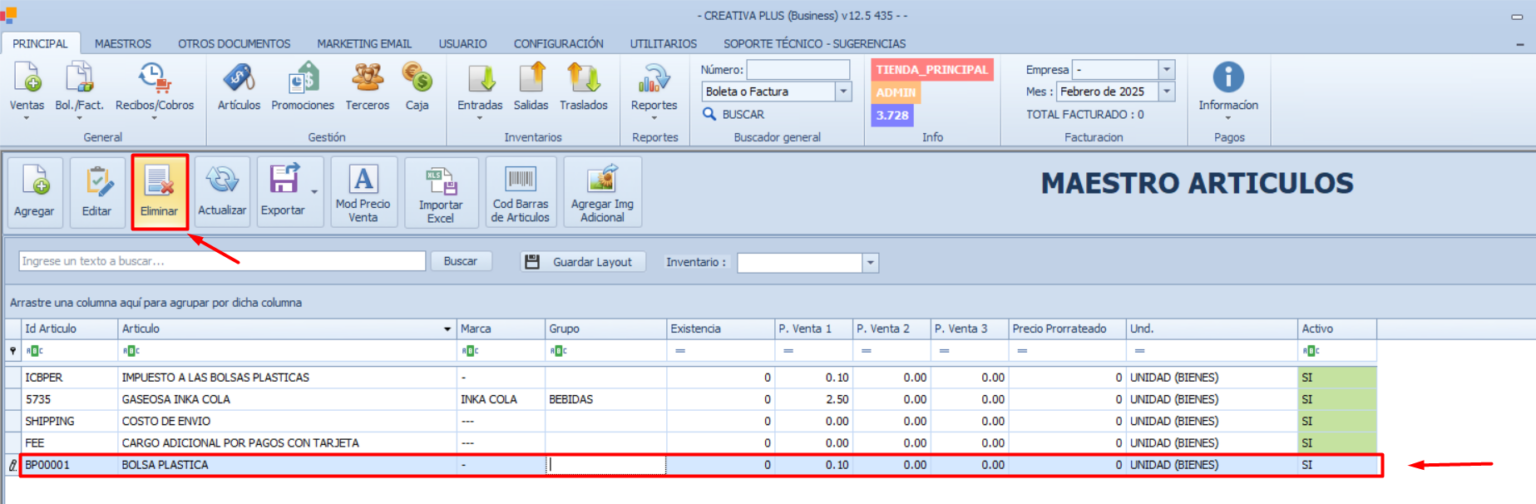
Task: Click the Id Articulo filter cell
Action: pyautogui.click(x=68, y=351)
